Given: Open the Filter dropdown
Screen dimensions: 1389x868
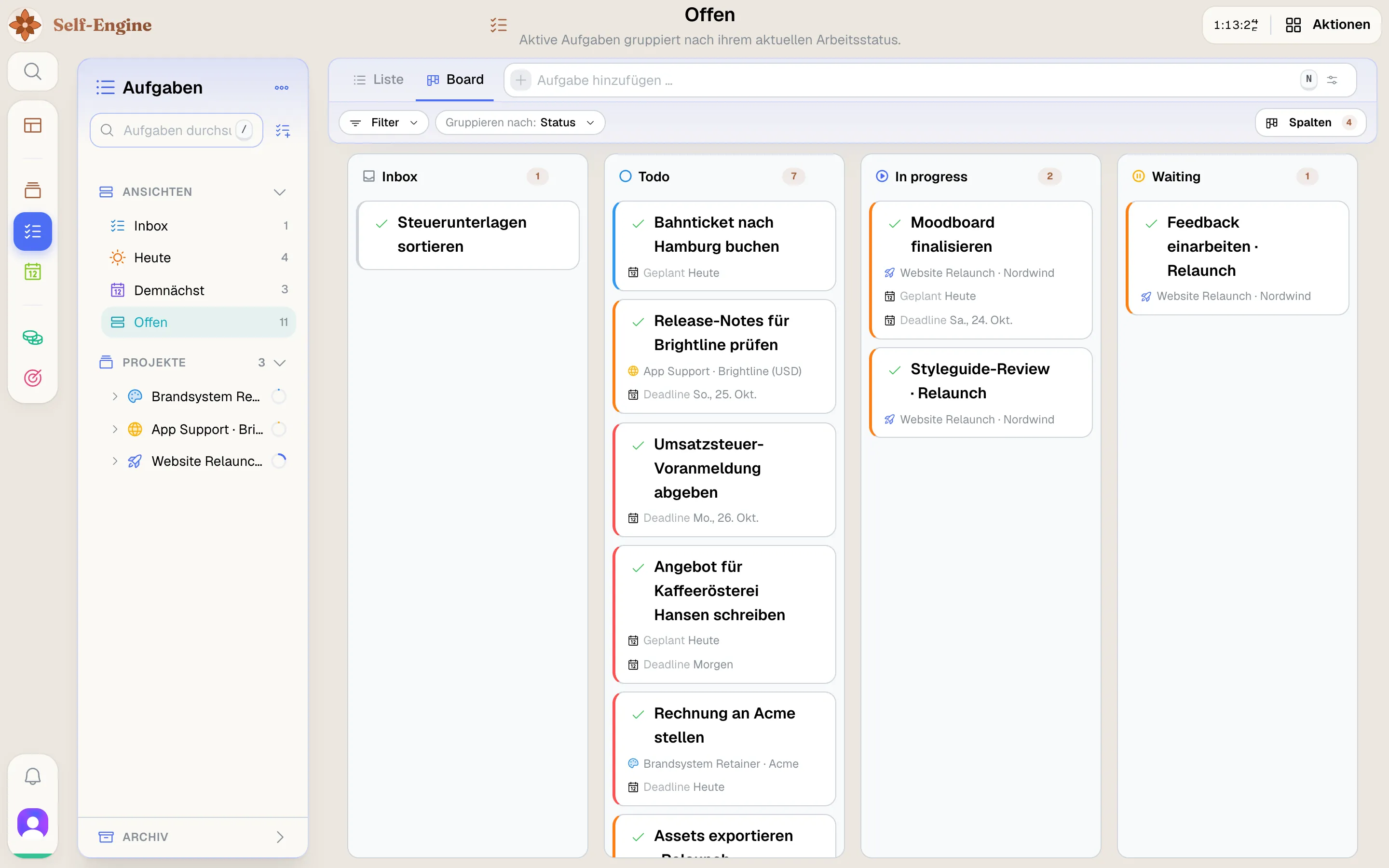Looking at the screenshot, I should (x=383, y=122).
